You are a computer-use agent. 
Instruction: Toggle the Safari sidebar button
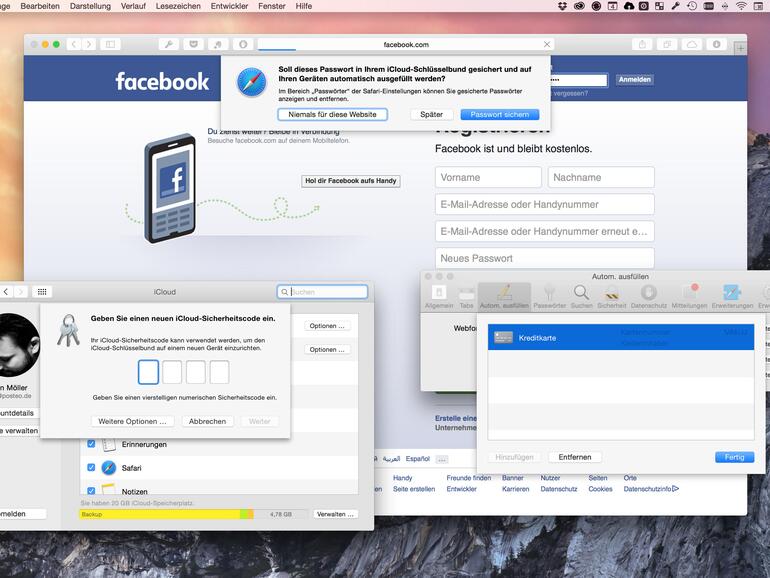click(110, 45)
